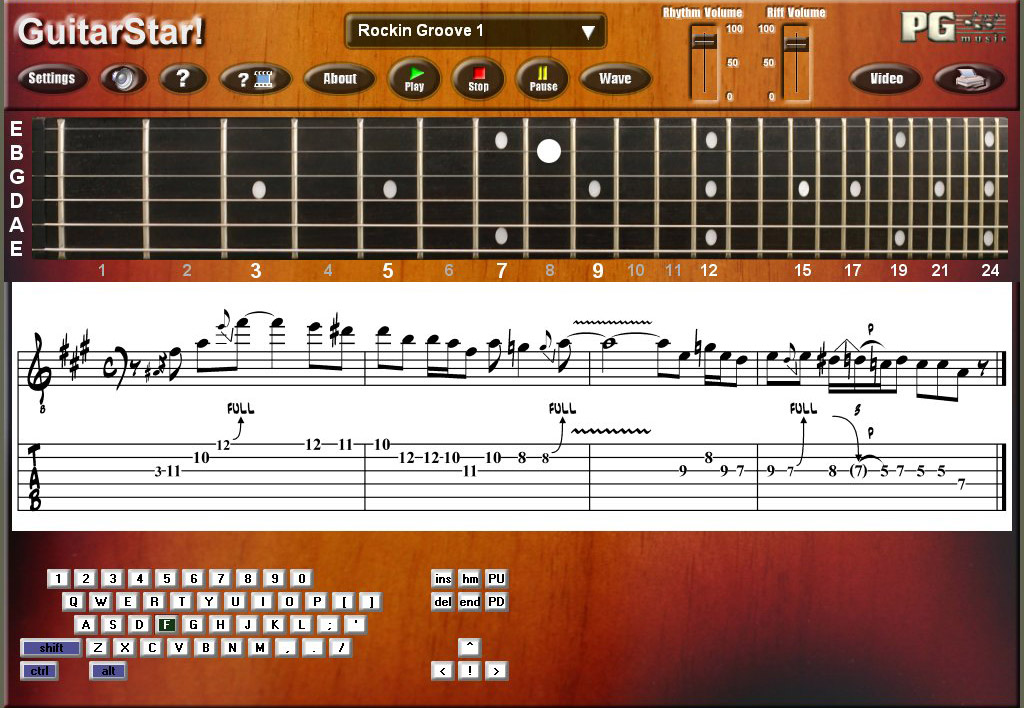
Task: Click the number 8 key
Action: (x=248, y=579)
